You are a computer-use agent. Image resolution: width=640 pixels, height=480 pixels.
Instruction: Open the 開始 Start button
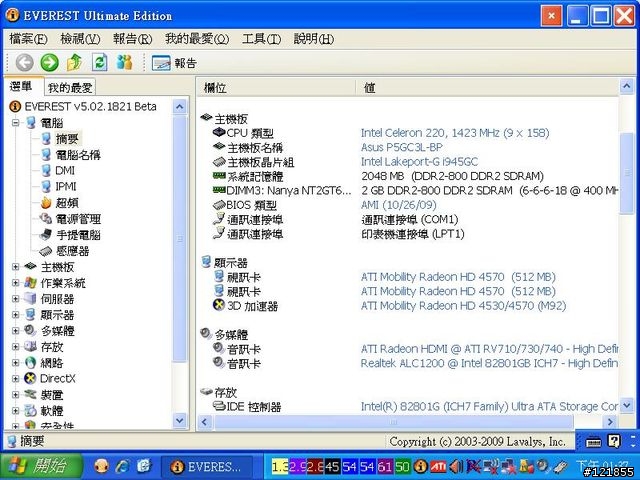41,466
